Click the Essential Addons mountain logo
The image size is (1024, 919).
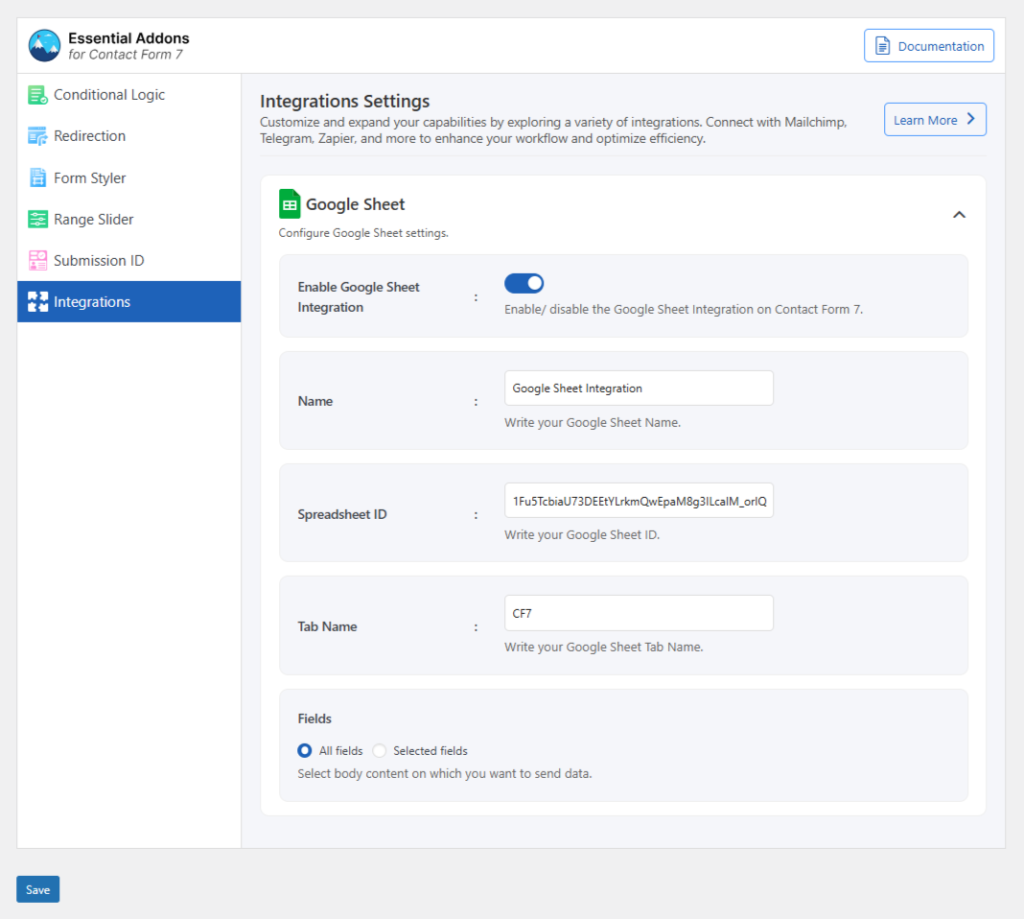pos(44,46)
